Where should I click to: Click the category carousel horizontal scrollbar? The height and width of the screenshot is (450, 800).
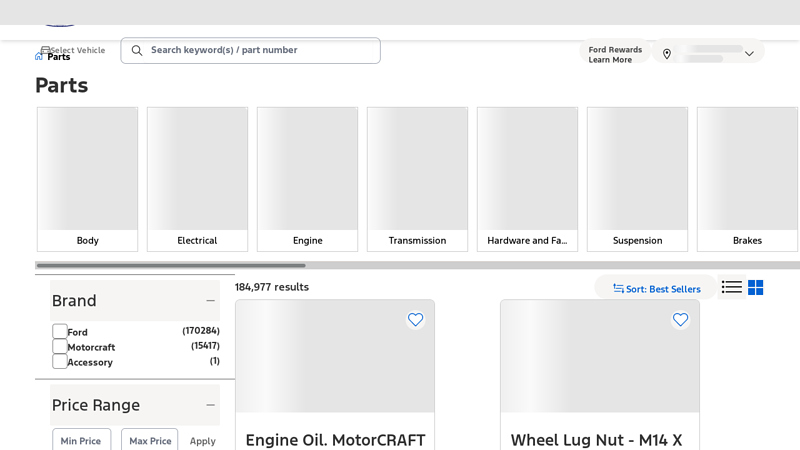coord(171,265)
